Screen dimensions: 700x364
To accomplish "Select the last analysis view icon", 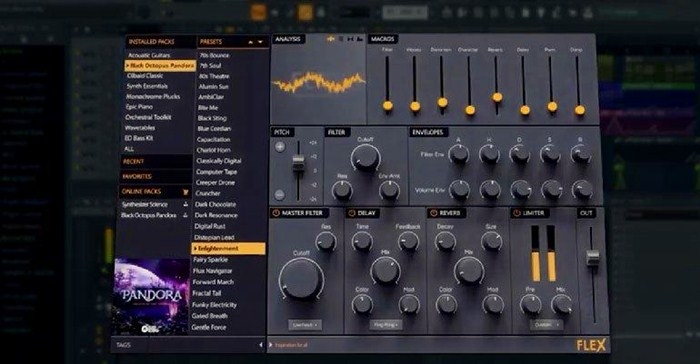I will (359, 39).
